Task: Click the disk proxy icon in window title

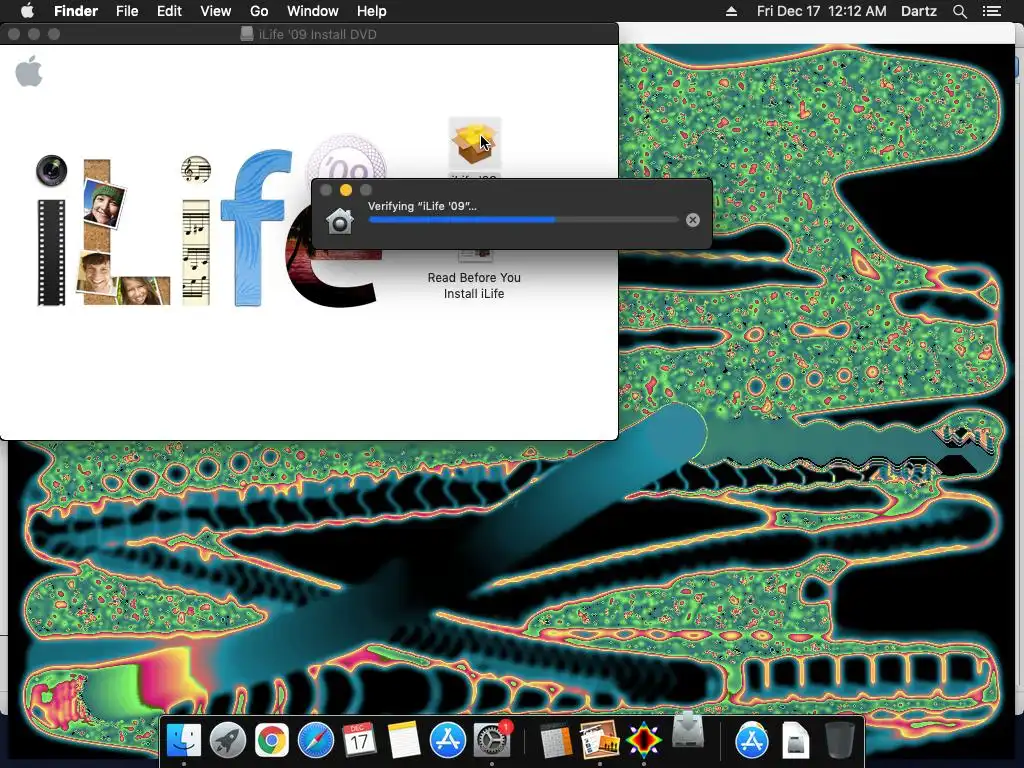Action: coord(247,34)
